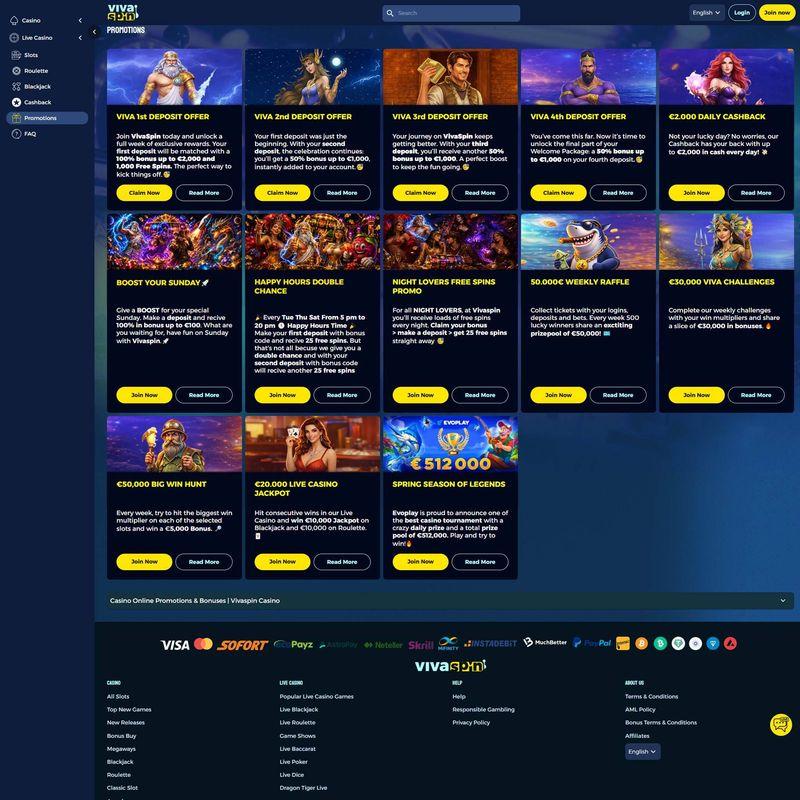The height and width of the screenshot is (800, 800).
Task: Open the Live Blackjack footer link
Action: (x=298, y=710)
